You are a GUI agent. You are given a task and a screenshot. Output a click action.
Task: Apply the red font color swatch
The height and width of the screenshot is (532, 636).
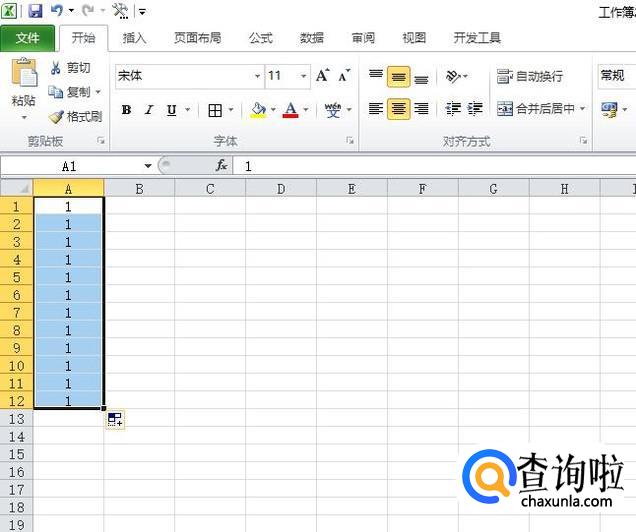(290, 110)
